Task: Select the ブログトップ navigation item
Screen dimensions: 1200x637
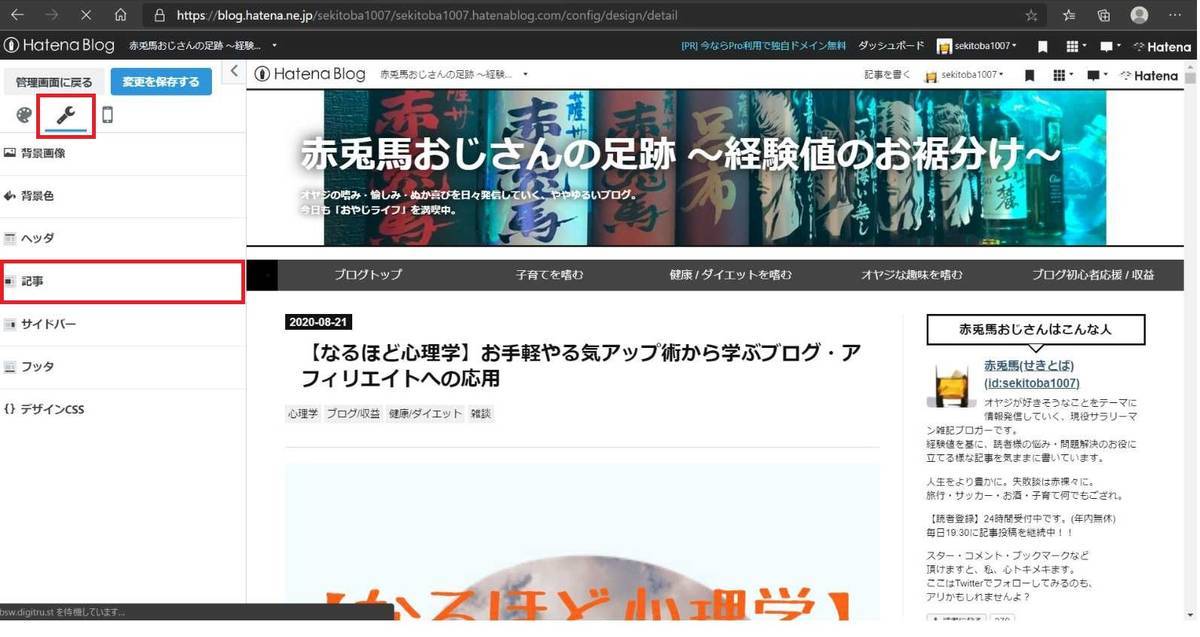Action: pyautogui.click(x=368, y=275)
